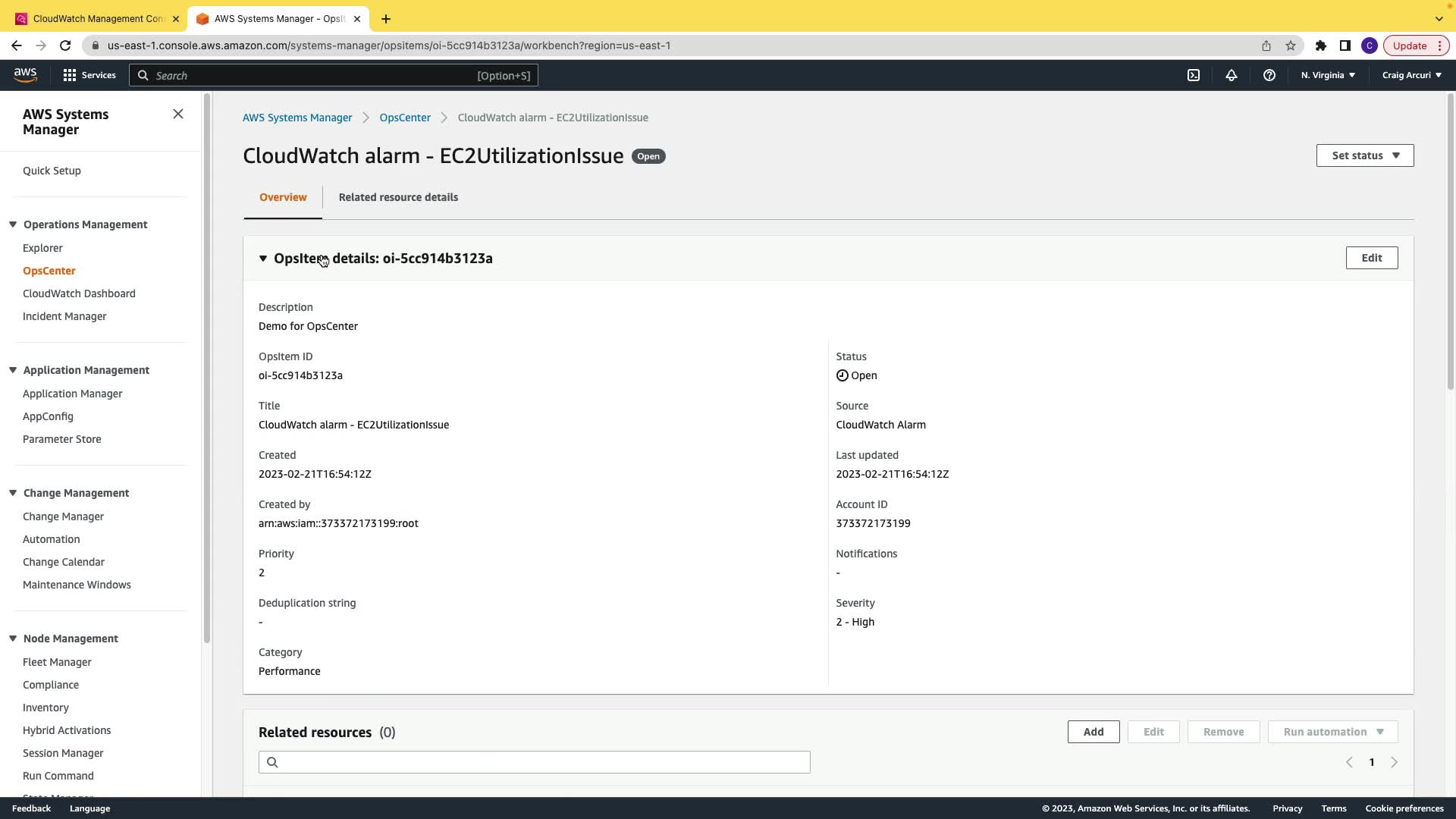Collapse Operations Management sidebar group
The height and width of the screenshot is (819, 1456).
coord(13,224)
